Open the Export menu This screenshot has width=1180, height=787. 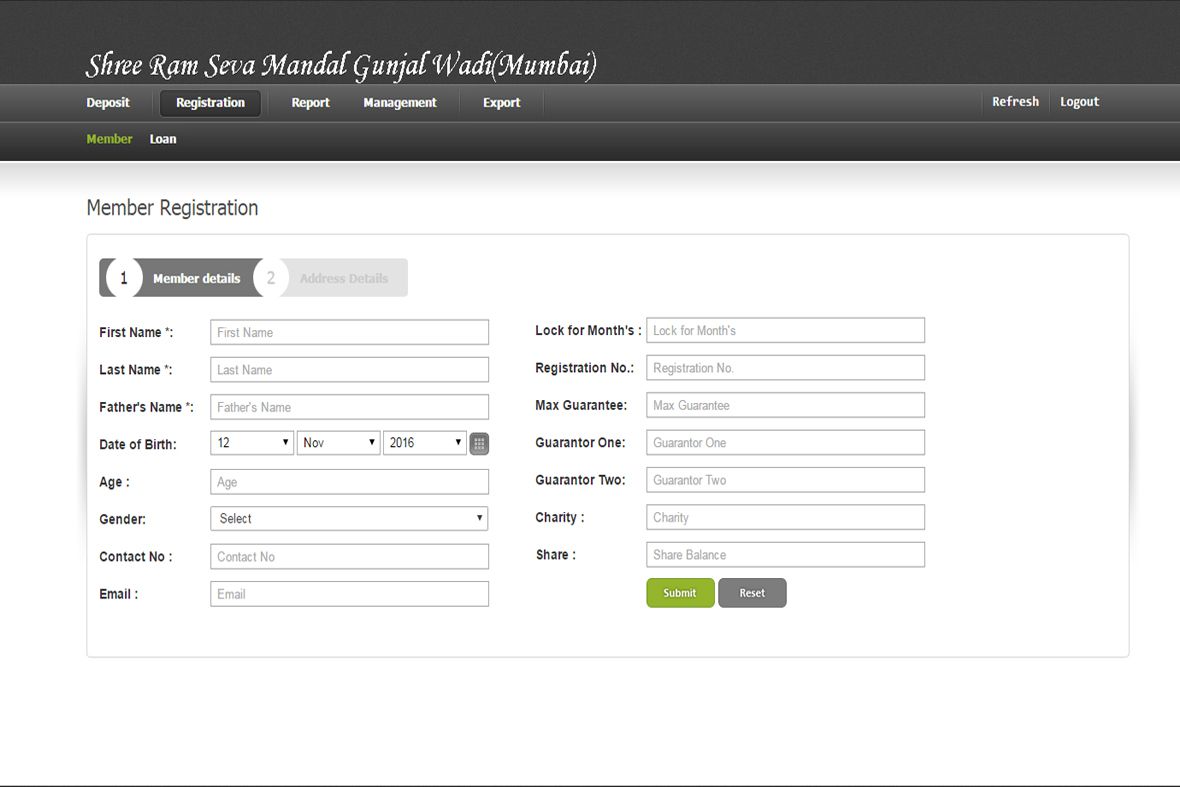(x=501, y=103)
